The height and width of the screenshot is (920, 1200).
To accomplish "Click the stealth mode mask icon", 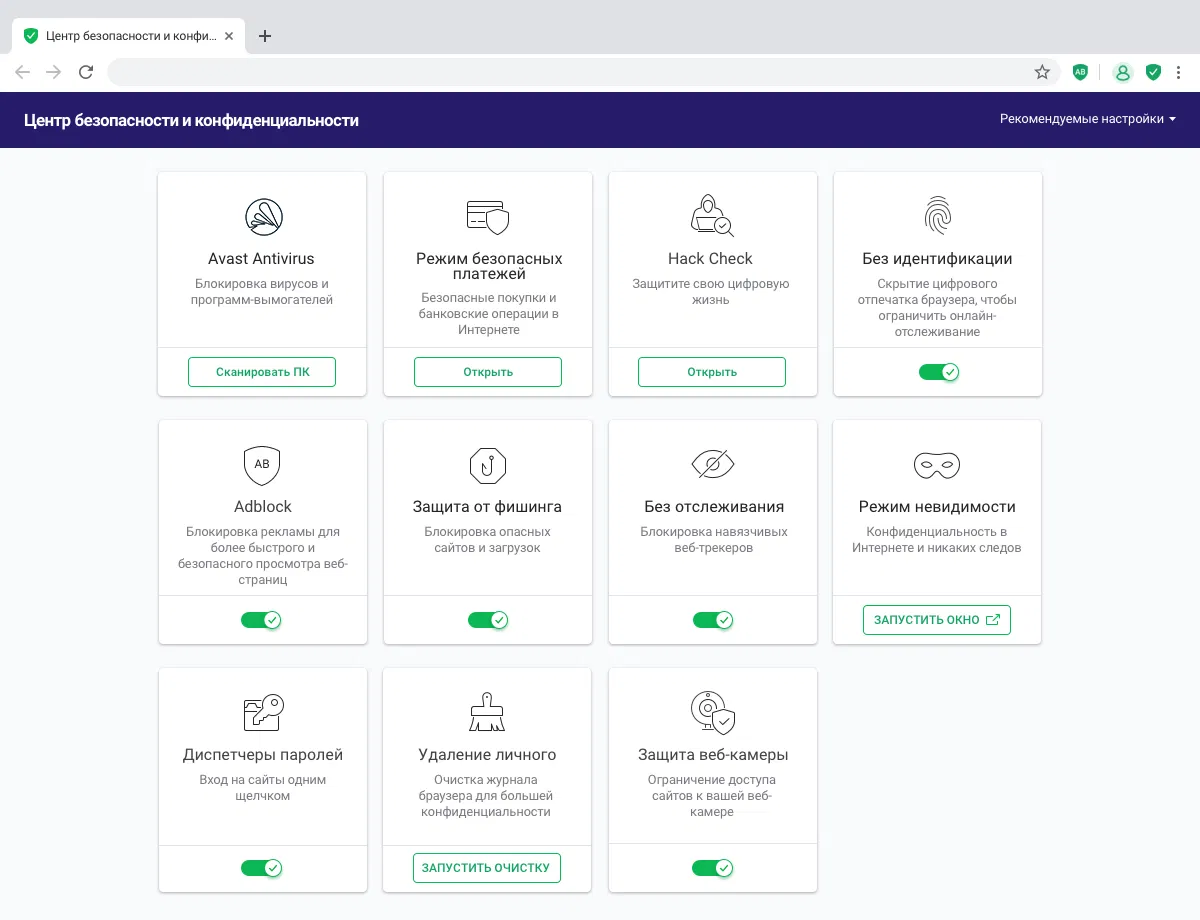I will [937, 465].
